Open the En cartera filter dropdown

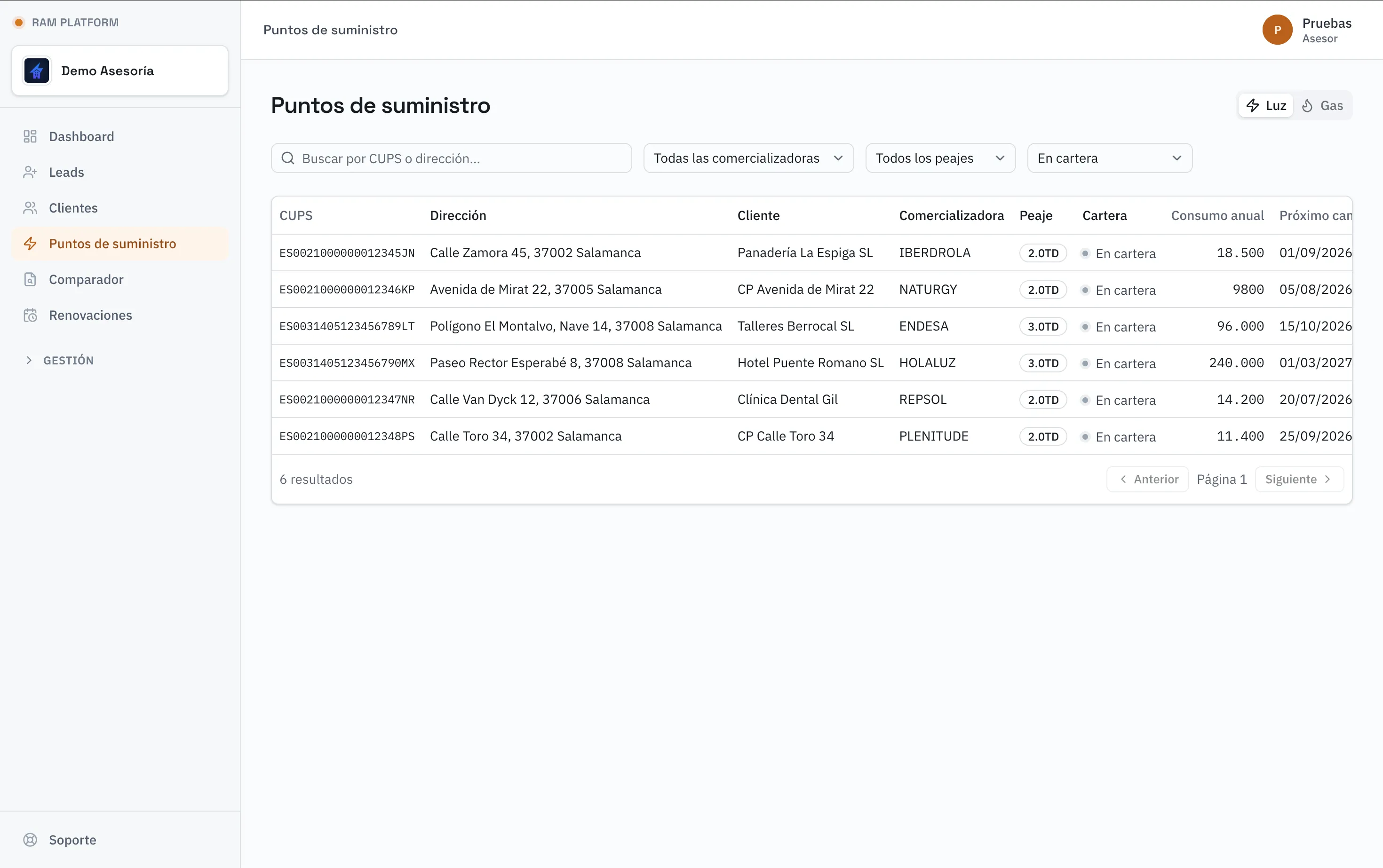[1110, 158]
